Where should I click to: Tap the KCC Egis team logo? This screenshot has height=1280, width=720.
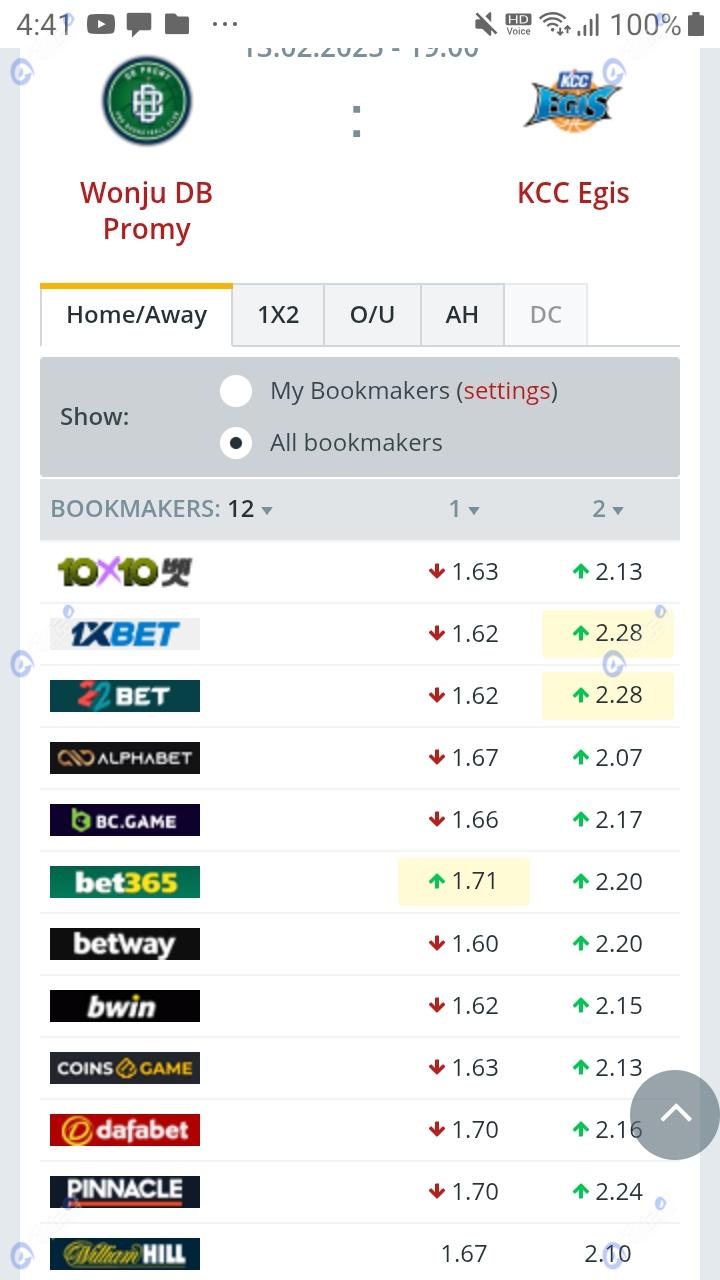coord(573,102)
